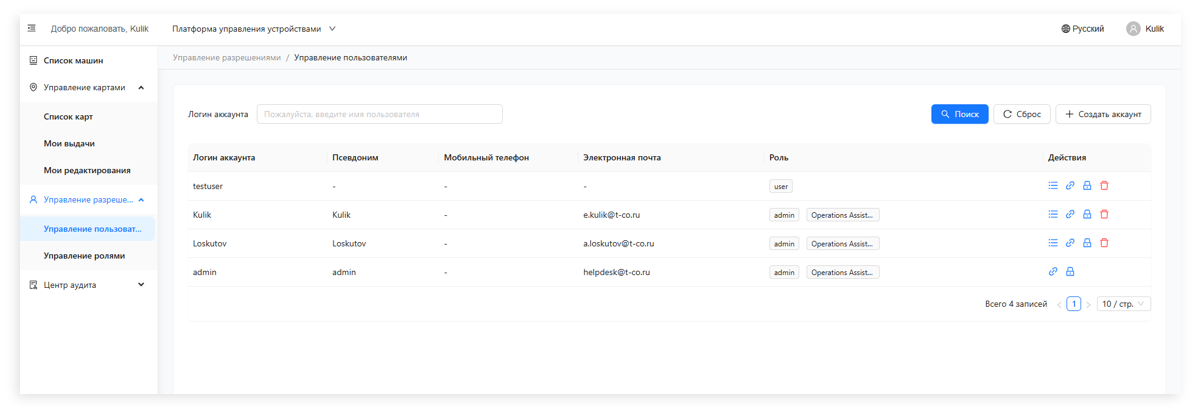
Task: Click Operations Assist… tag in Kulik row
Action: [843, 214]
